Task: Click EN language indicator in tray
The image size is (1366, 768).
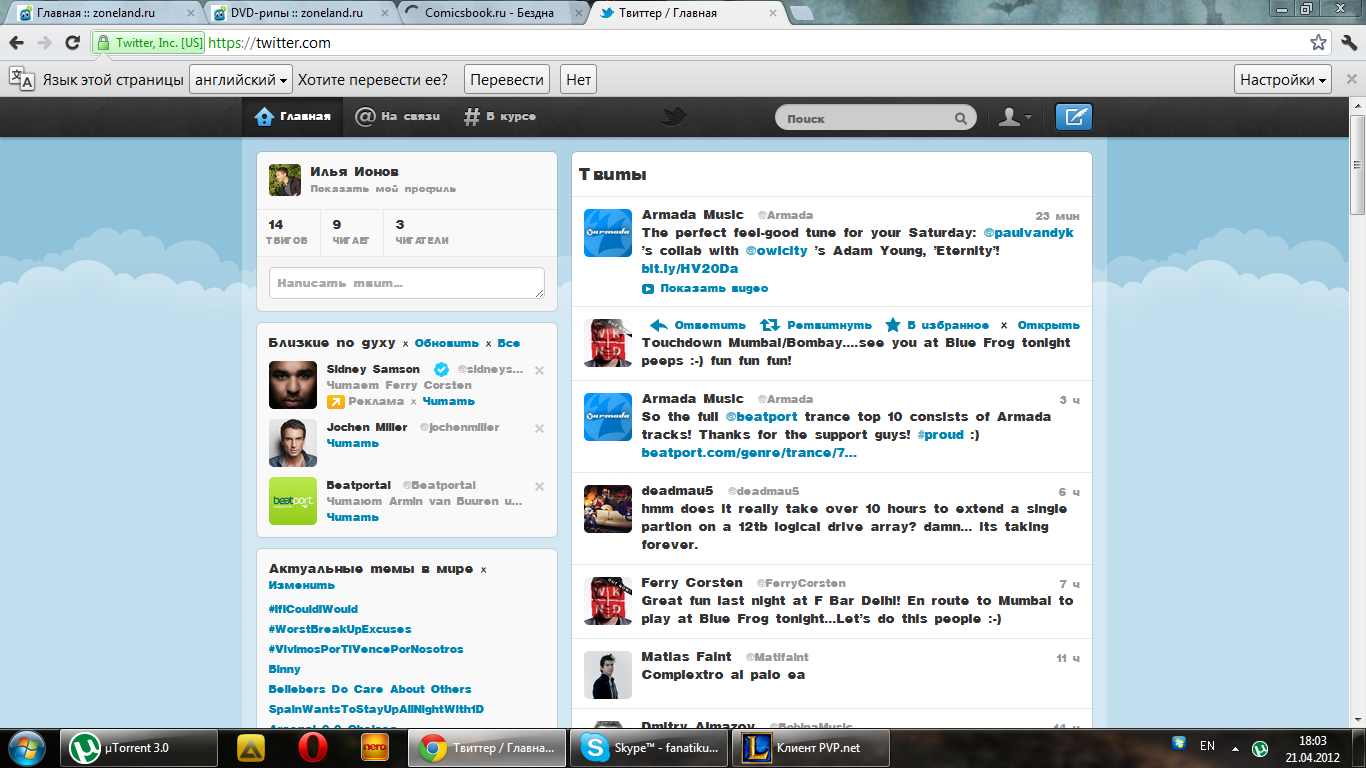Action: pyautogui.click(x=1207, y=746)
